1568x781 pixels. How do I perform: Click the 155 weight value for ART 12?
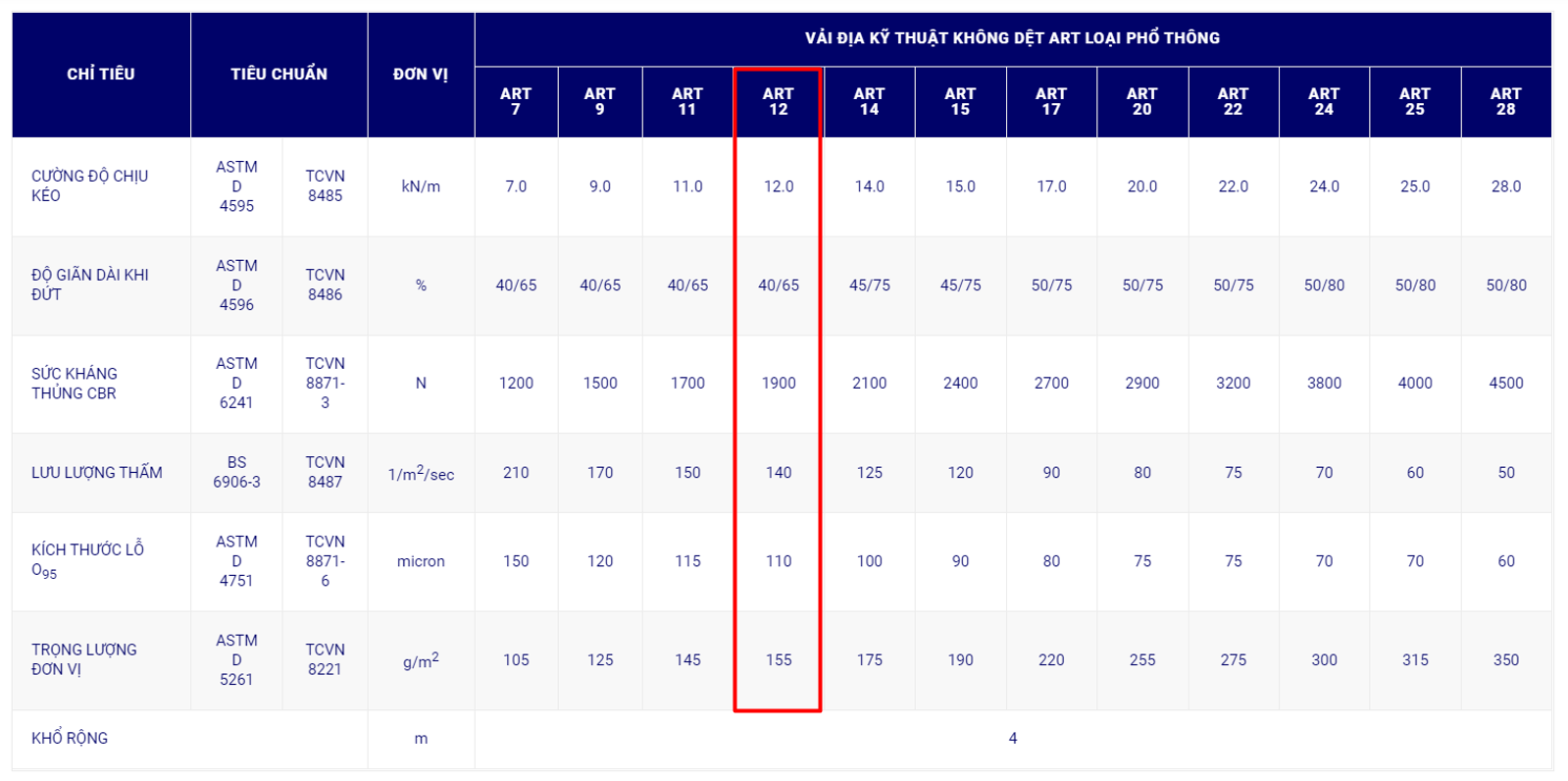tap(779, 660)
